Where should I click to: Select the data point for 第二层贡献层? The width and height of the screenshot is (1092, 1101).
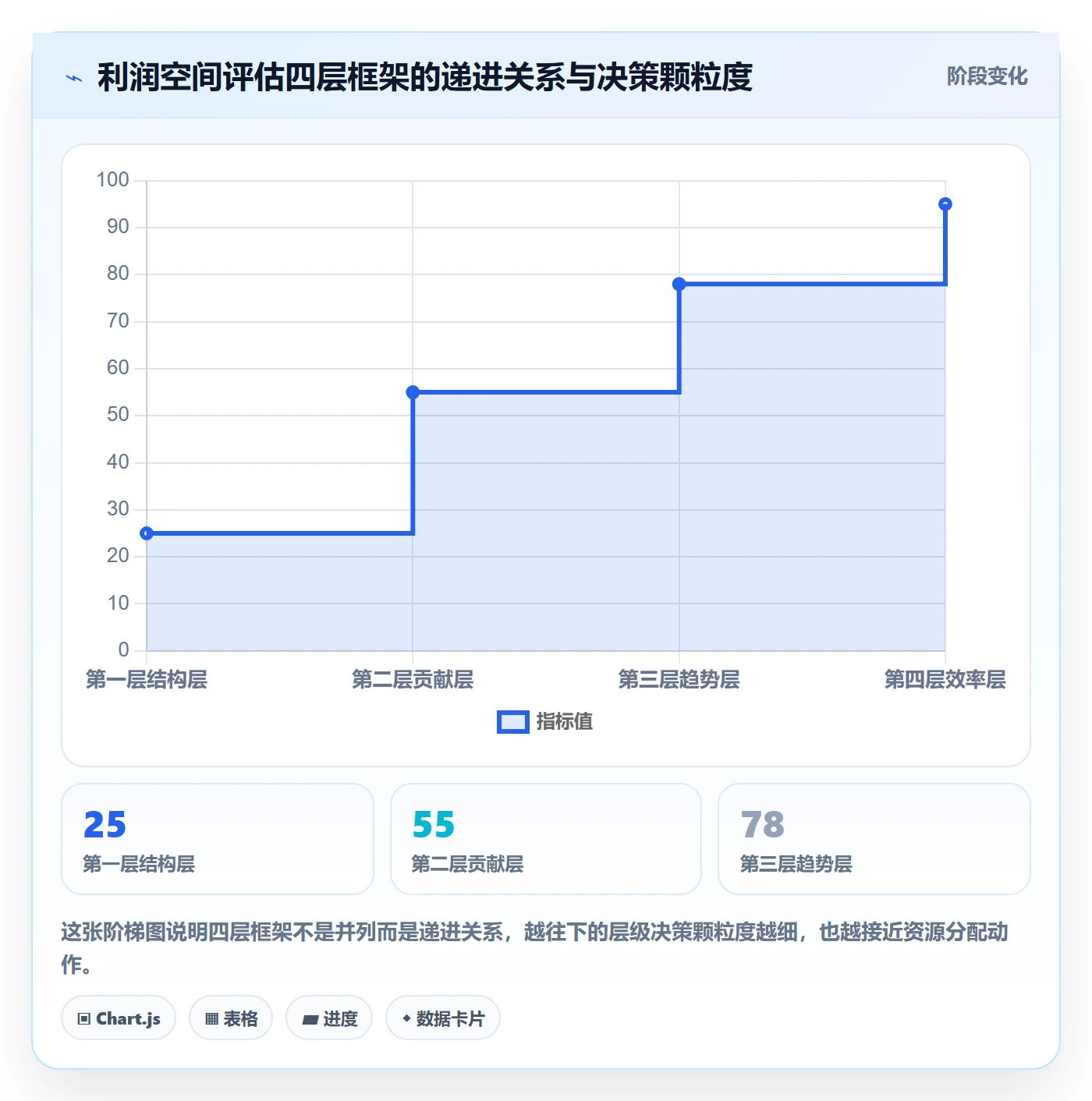(413, 392)
